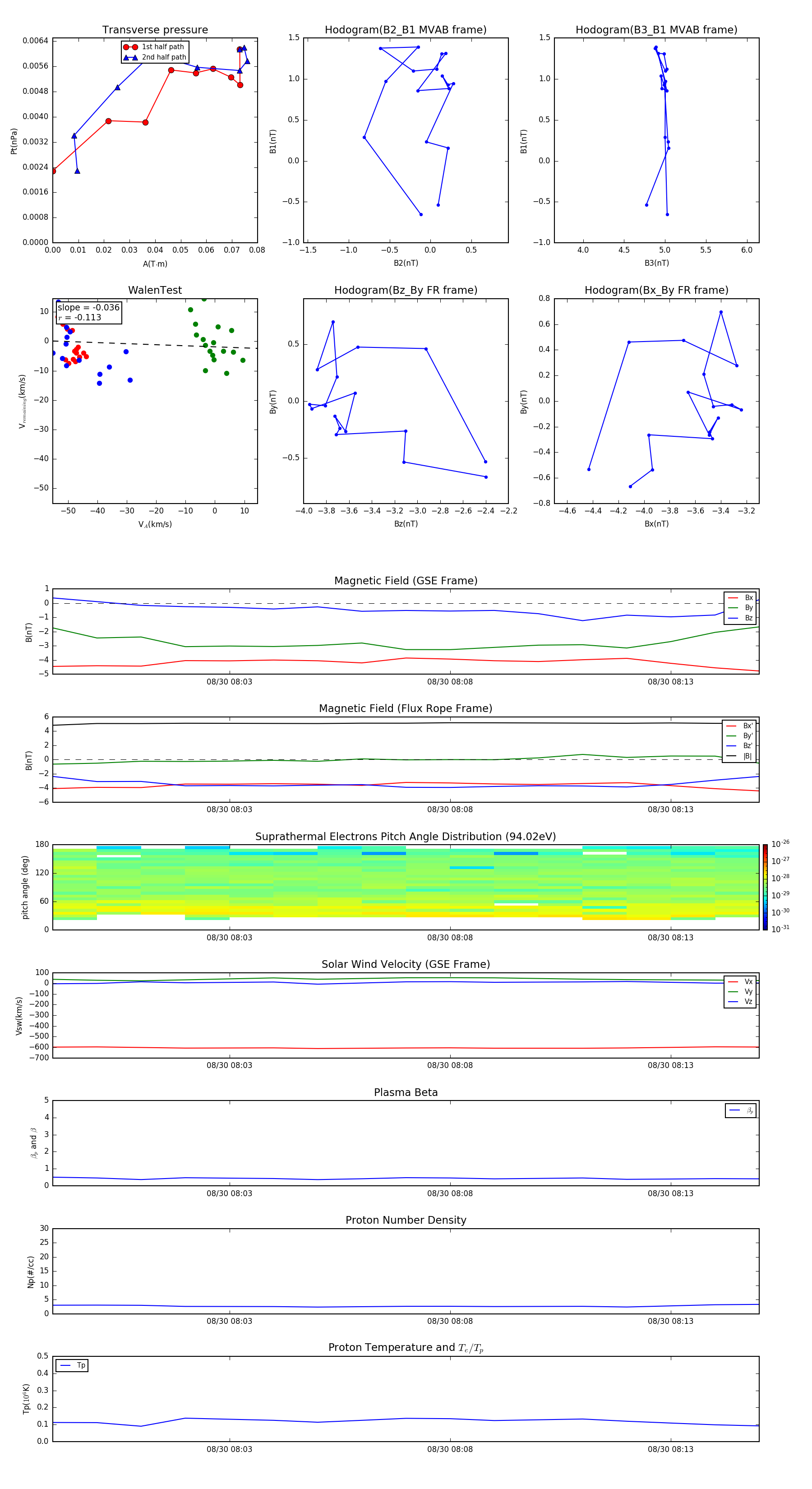Click the Bx line sample in GSE Frame legend

pyautogui.click(x=733, y=598)
